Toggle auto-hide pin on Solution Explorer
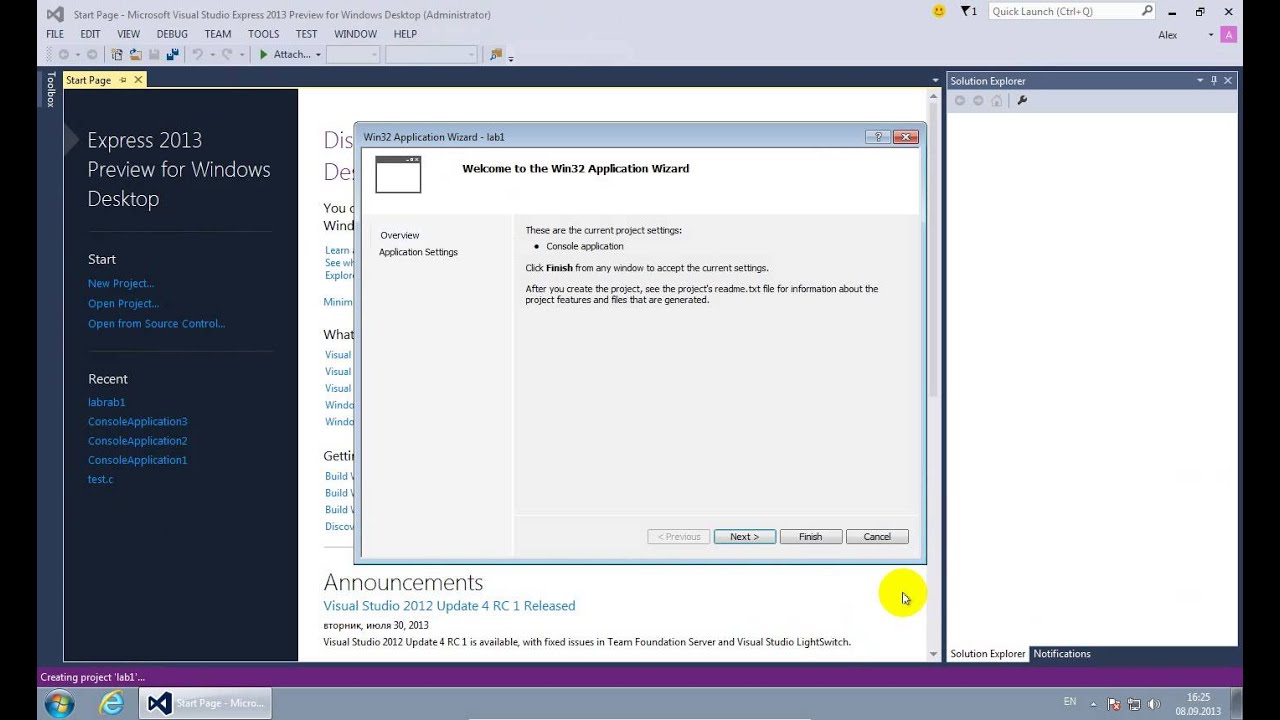This screenshot has height=720, width=1280. tap(1214, 80)
